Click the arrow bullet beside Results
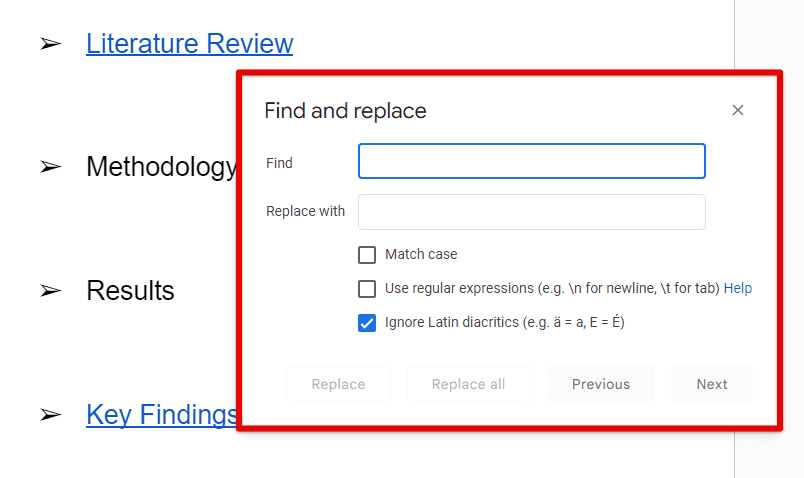804x478 pixels. 51,291
